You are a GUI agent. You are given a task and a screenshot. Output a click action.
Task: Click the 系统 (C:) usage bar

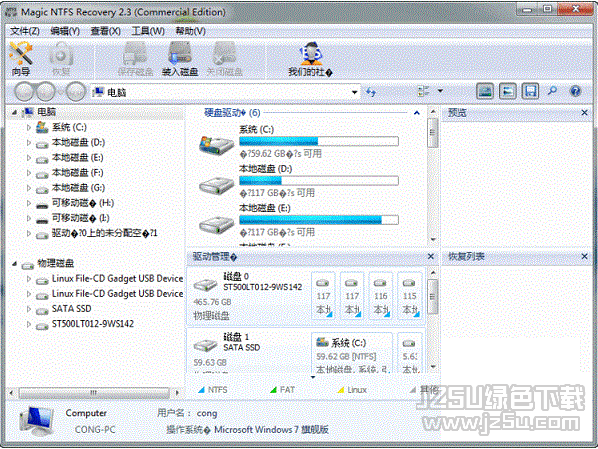click(319, 142)
